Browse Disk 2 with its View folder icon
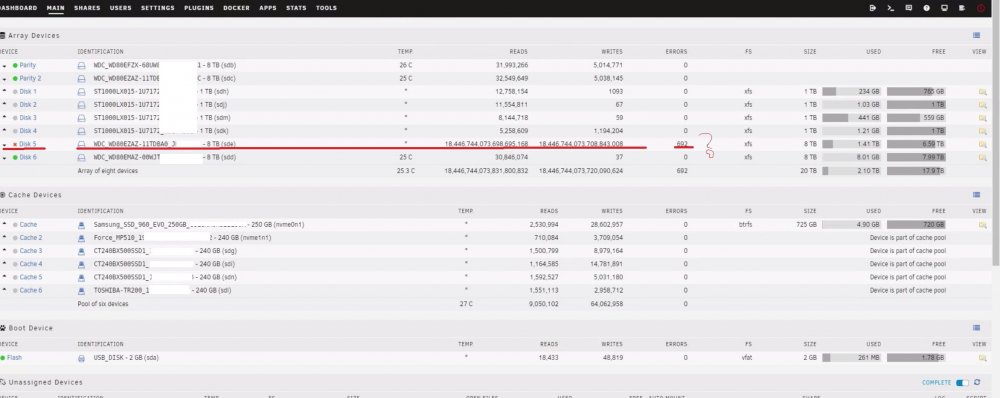This screenshot has height=398, width=1000. click(x=982, y=105)
